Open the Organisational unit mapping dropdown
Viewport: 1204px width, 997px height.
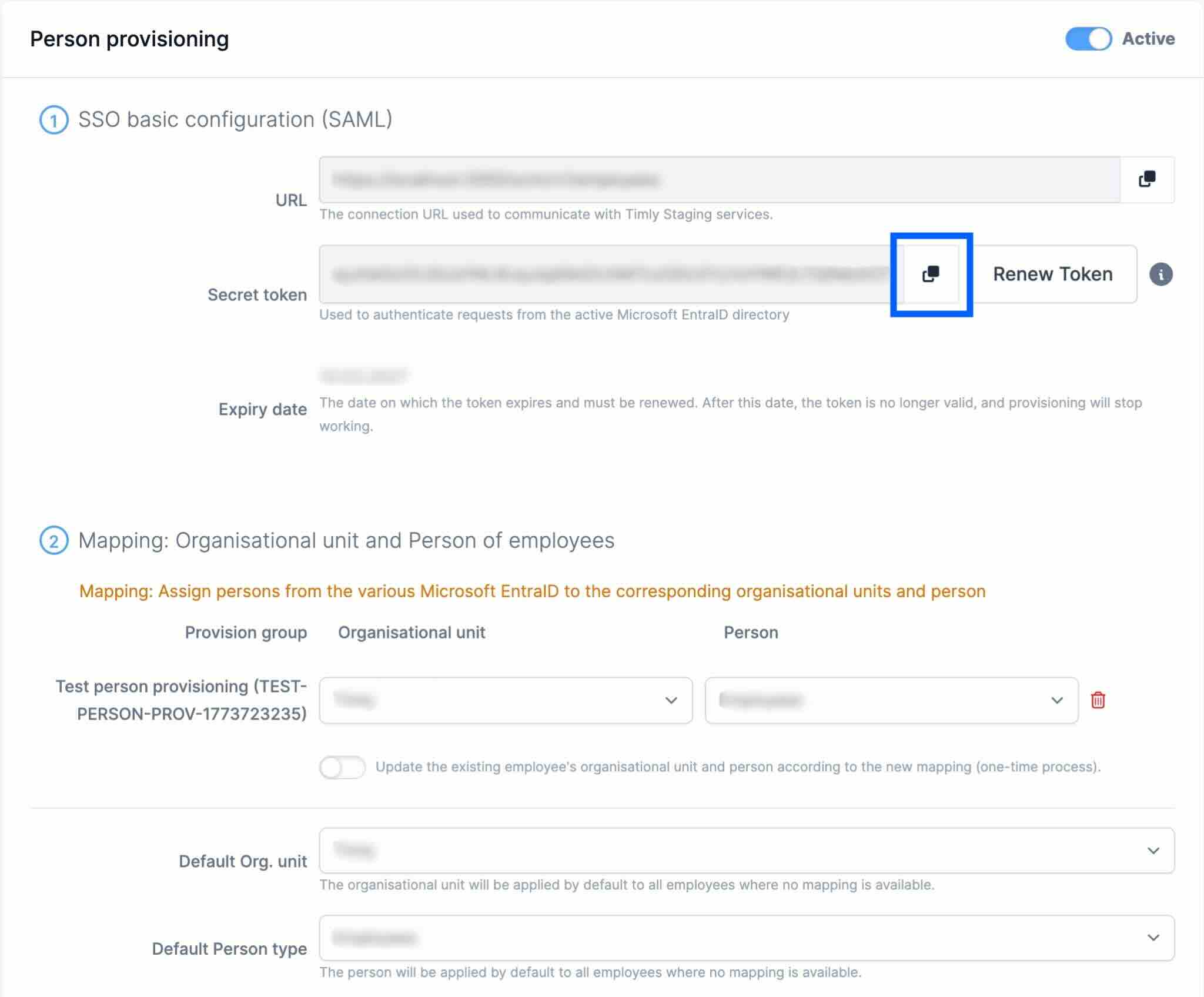pyautogui.click(x=506, y=700)
